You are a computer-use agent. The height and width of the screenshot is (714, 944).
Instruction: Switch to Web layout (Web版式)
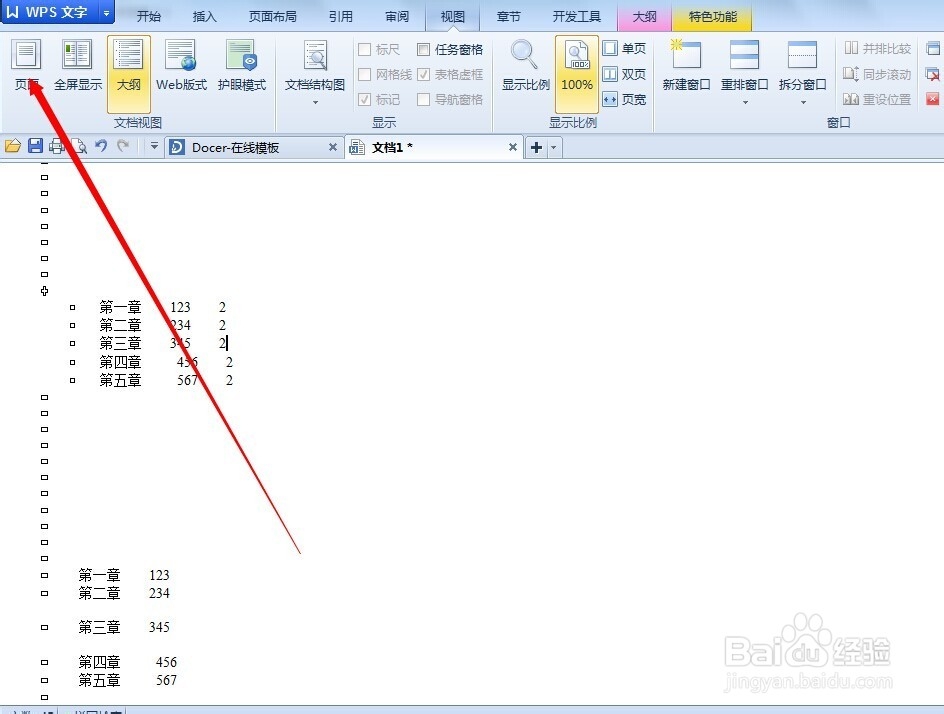click(181, 65)
